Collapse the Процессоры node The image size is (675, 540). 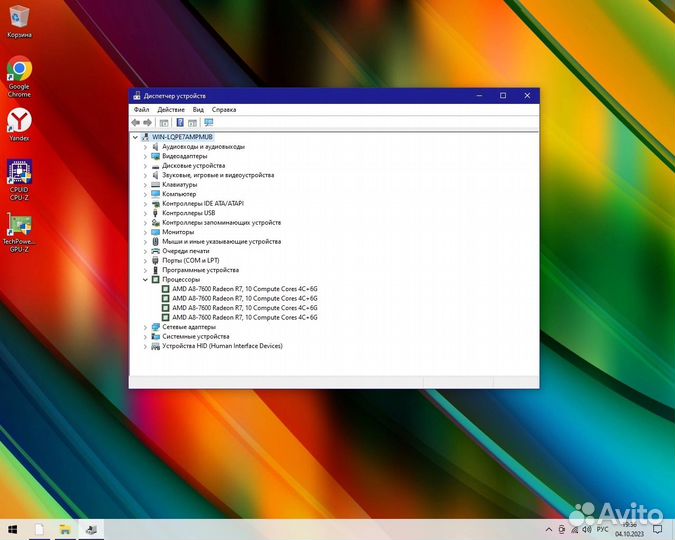click(x=145, y=279)
